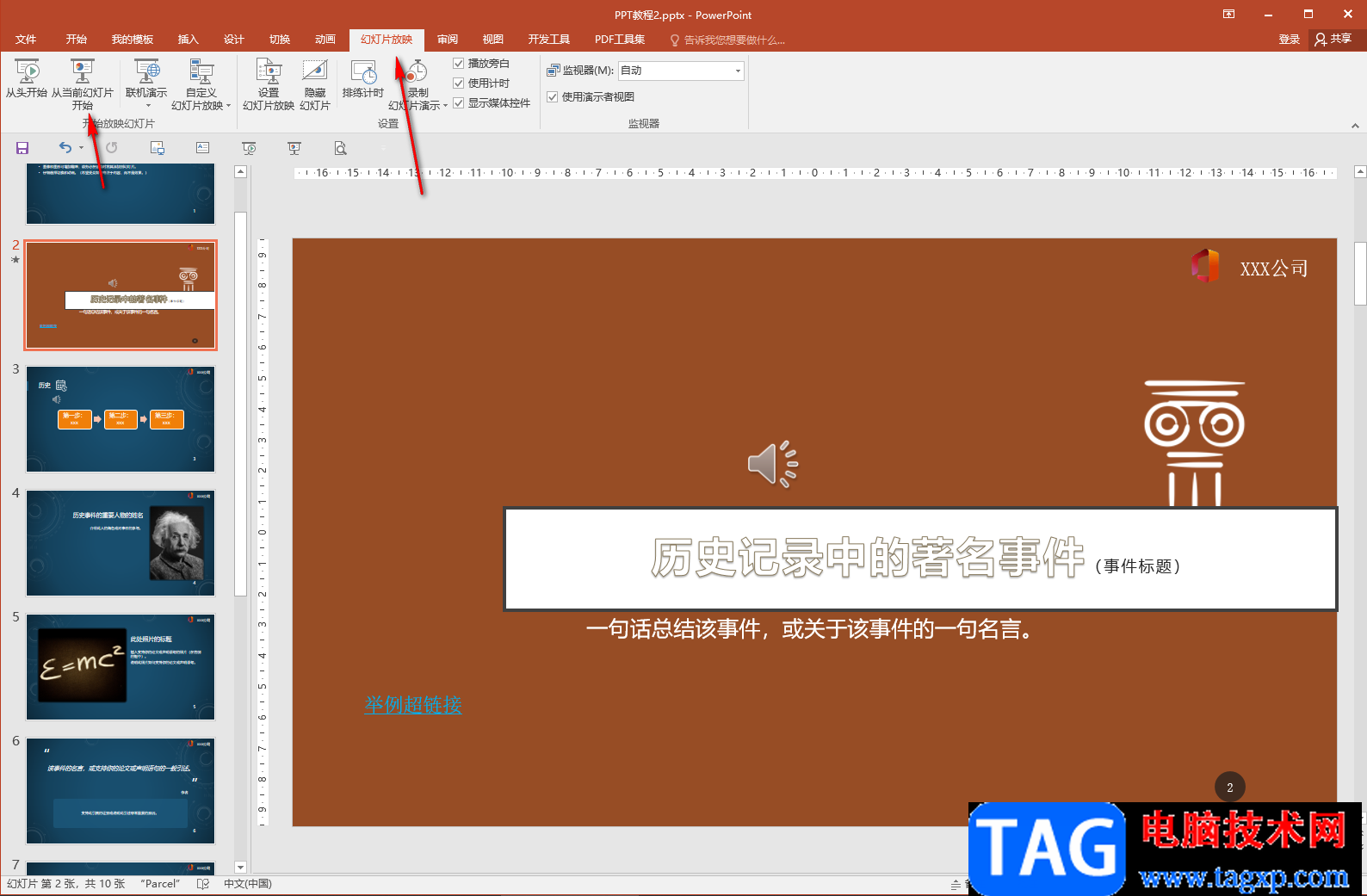
Task: Switch to the 视图 tab
Action: (493, 40)
